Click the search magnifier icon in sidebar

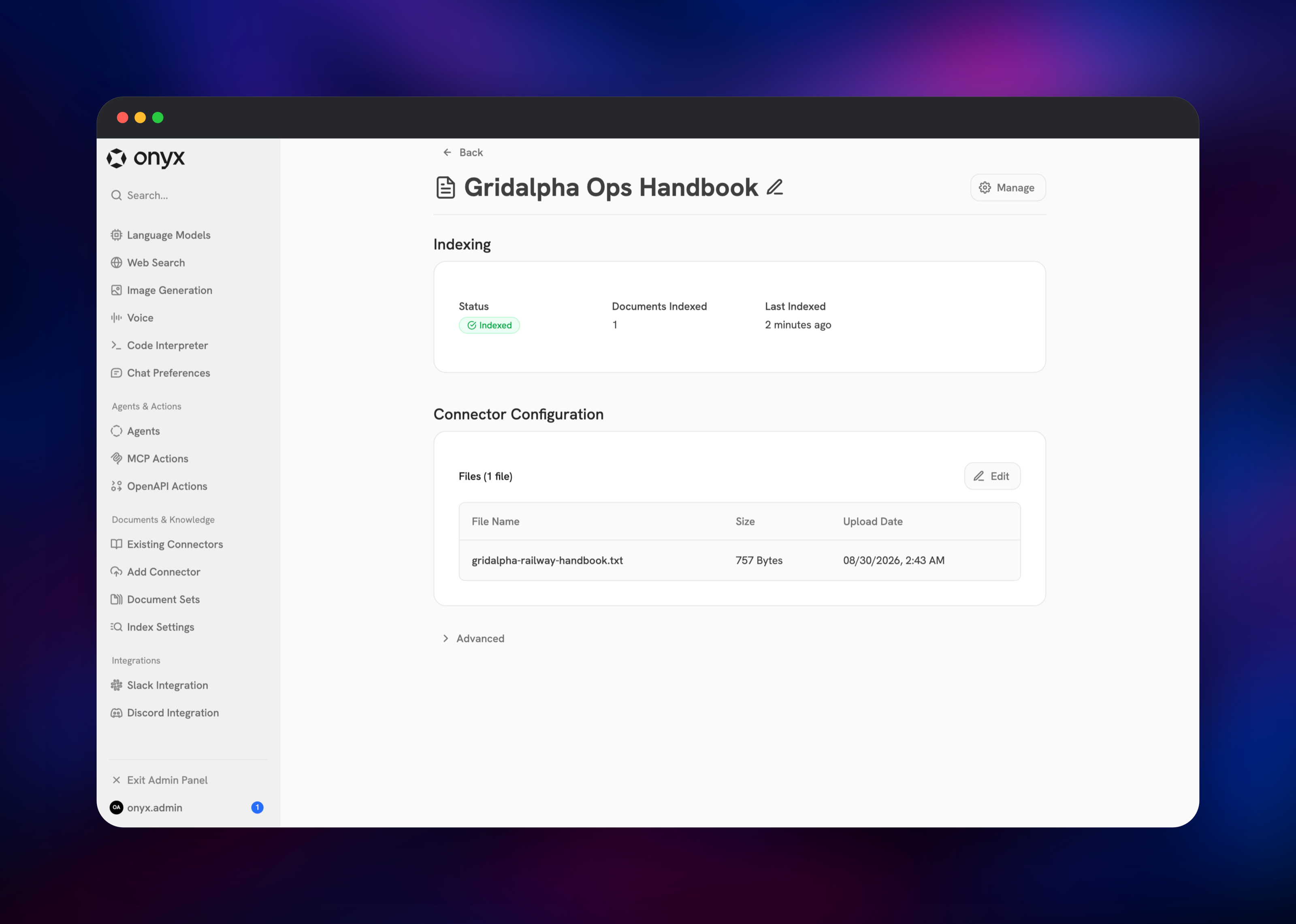click(x=117, y=196)
